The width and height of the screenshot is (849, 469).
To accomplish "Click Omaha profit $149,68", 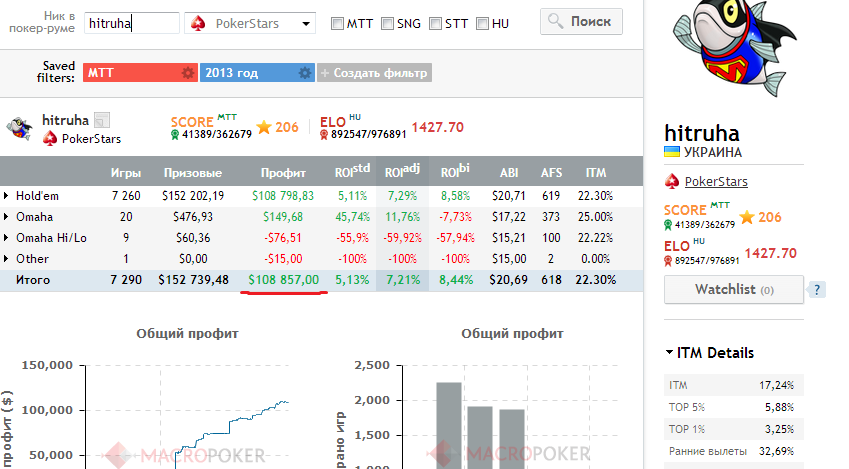I will coord(283,217).
